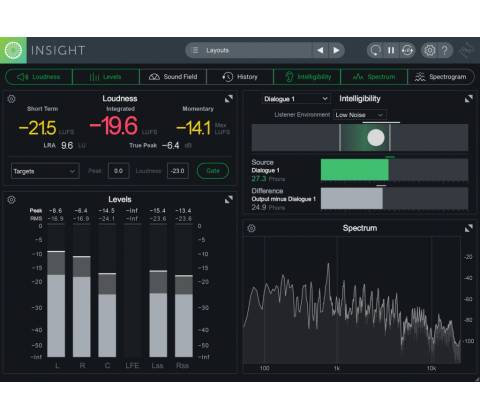Click the -15.4 peak value for Lss
The width and height of the screenshot is (480, 420).
click(157, 211)
